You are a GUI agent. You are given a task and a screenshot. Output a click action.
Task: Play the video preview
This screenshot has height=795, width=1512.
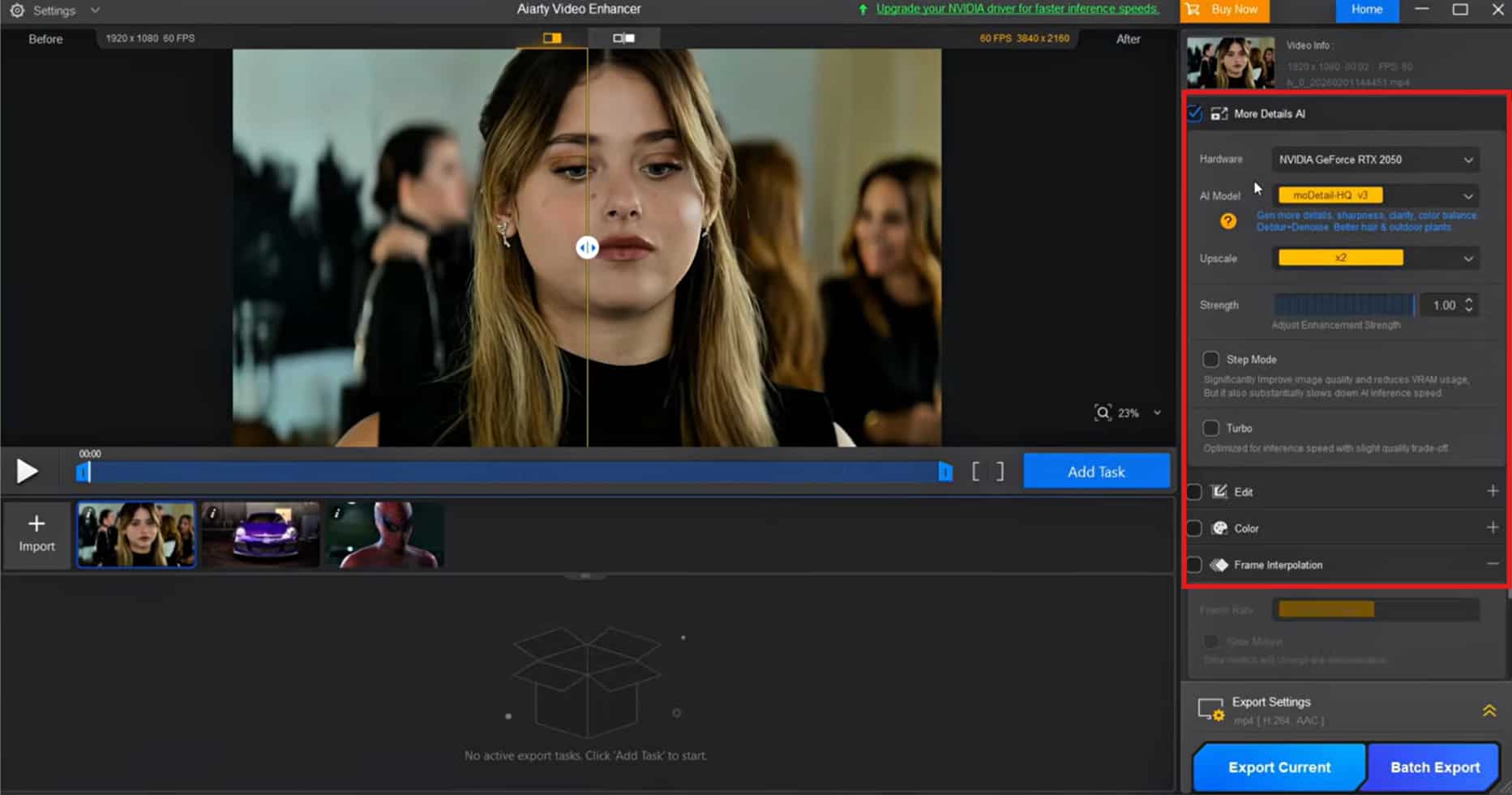coord(27,471)
